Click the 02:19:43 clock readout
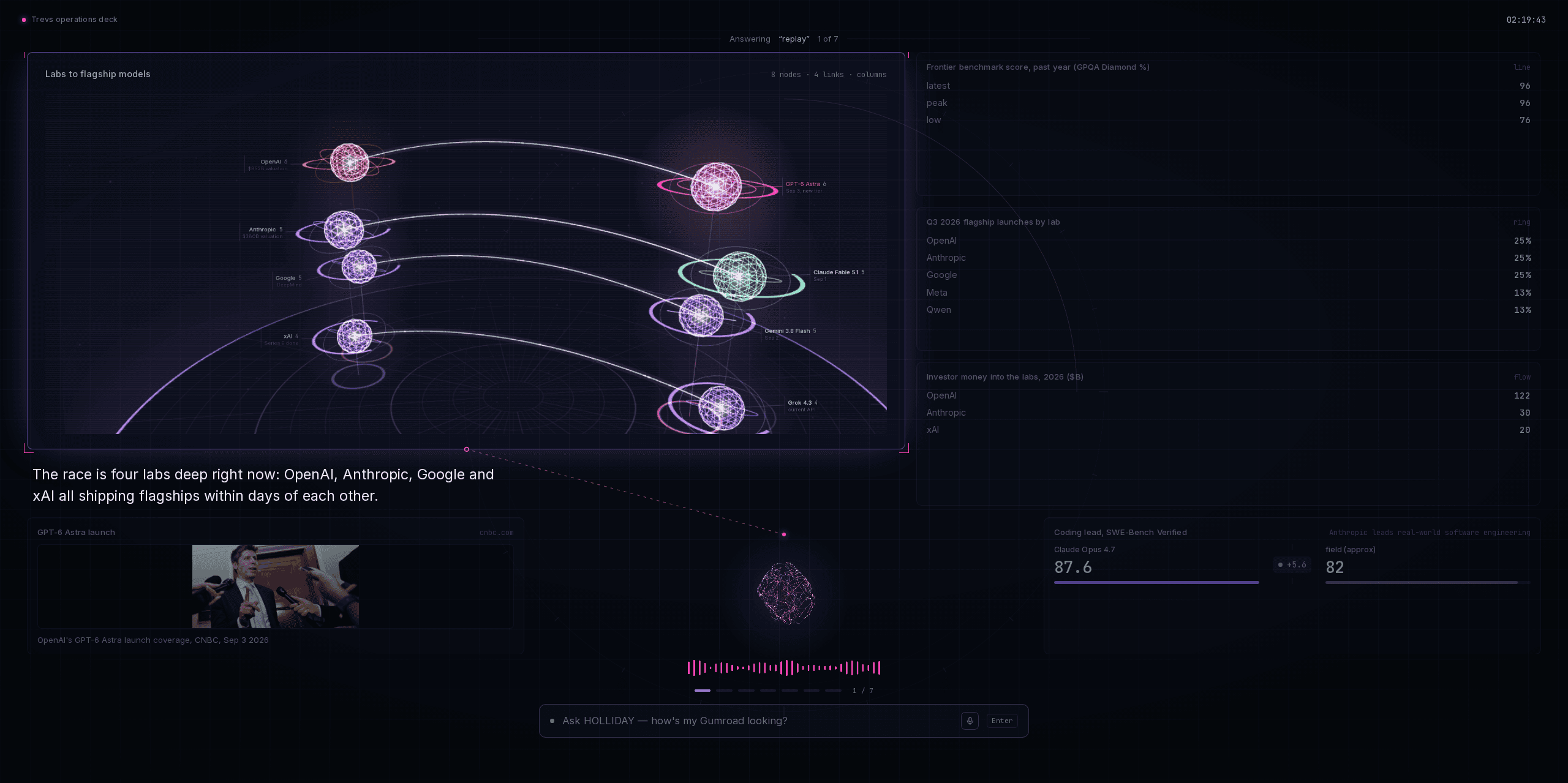The image size is (1568, 783). click(x=1526, y=20)
